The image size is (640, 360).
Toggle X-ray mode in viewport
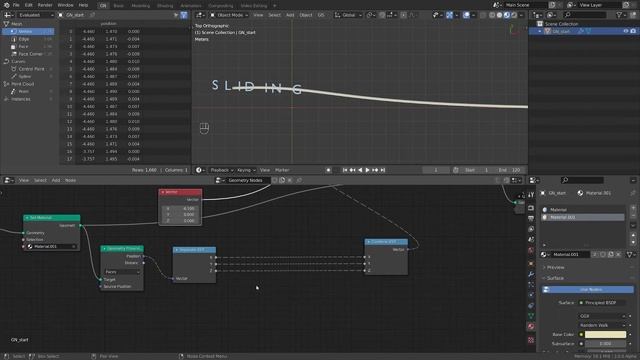pos(483,15)
